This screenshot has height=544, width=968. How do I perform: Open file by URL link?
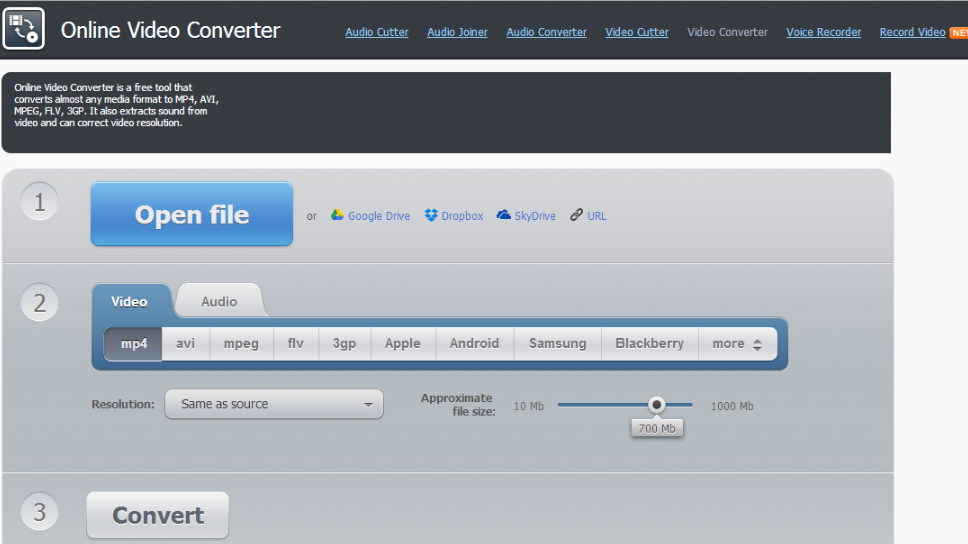pos(596,216)
